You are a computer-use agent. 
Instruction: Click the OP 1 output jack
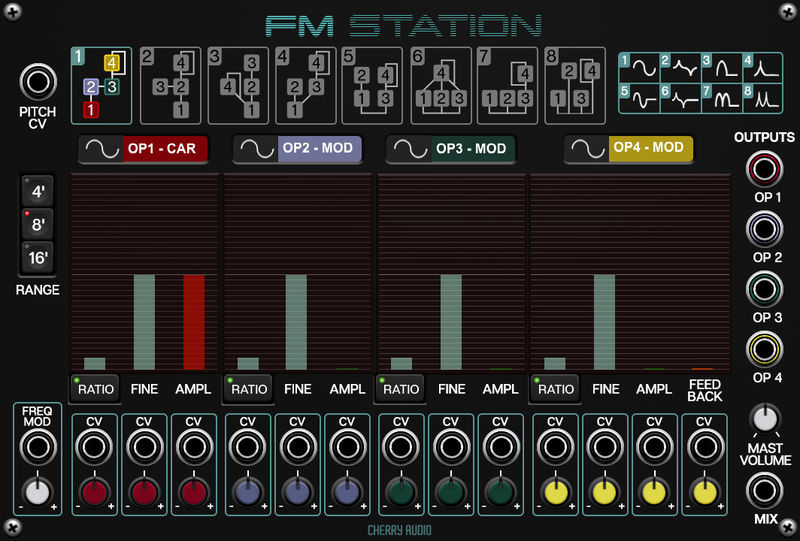763,169
